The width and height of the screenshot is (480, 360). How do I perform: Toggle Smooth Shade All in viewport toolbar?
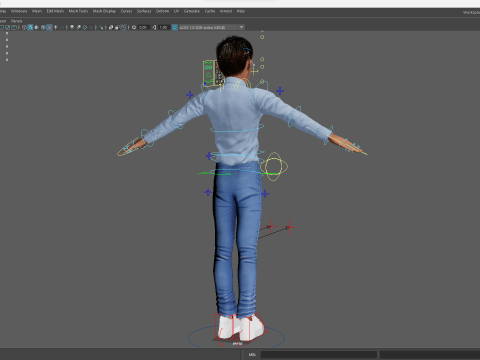click(x=30, y=27)
